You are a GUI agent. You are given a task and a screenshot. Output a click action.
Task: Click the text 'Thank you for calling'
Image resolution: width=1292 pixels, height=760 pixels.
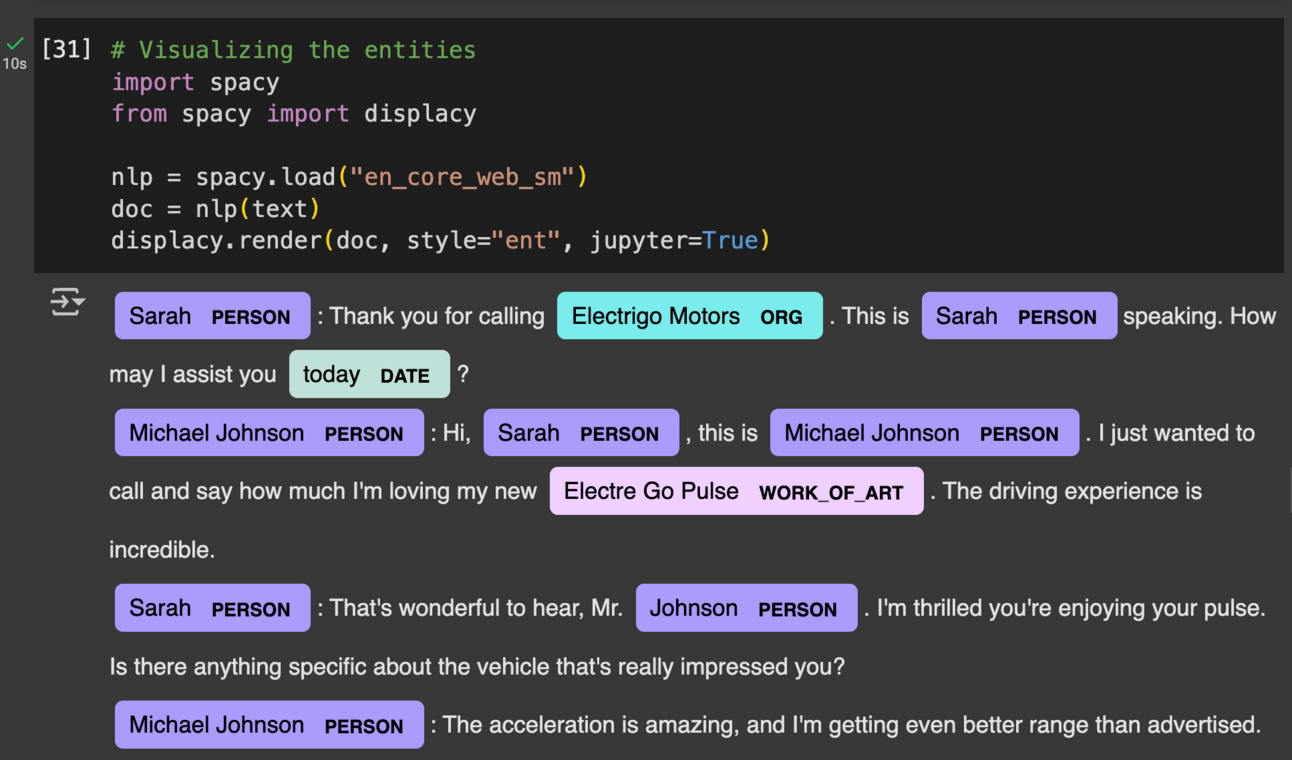(x=437, y=316)
